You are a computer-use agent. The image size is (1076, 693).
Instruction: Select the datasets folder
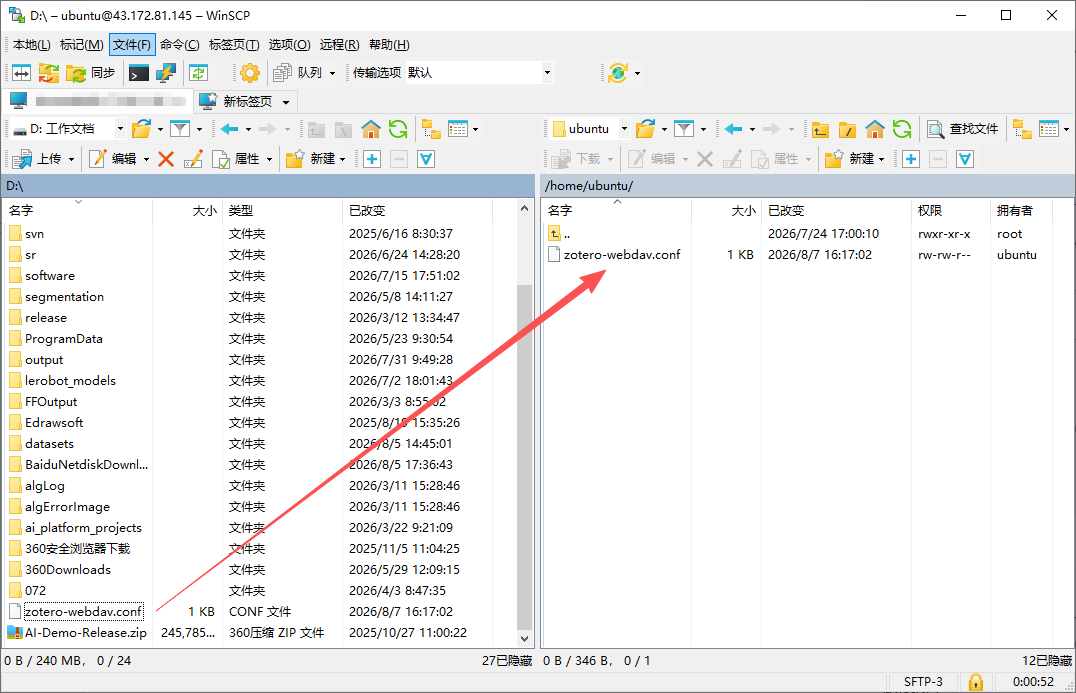point(49,444)
